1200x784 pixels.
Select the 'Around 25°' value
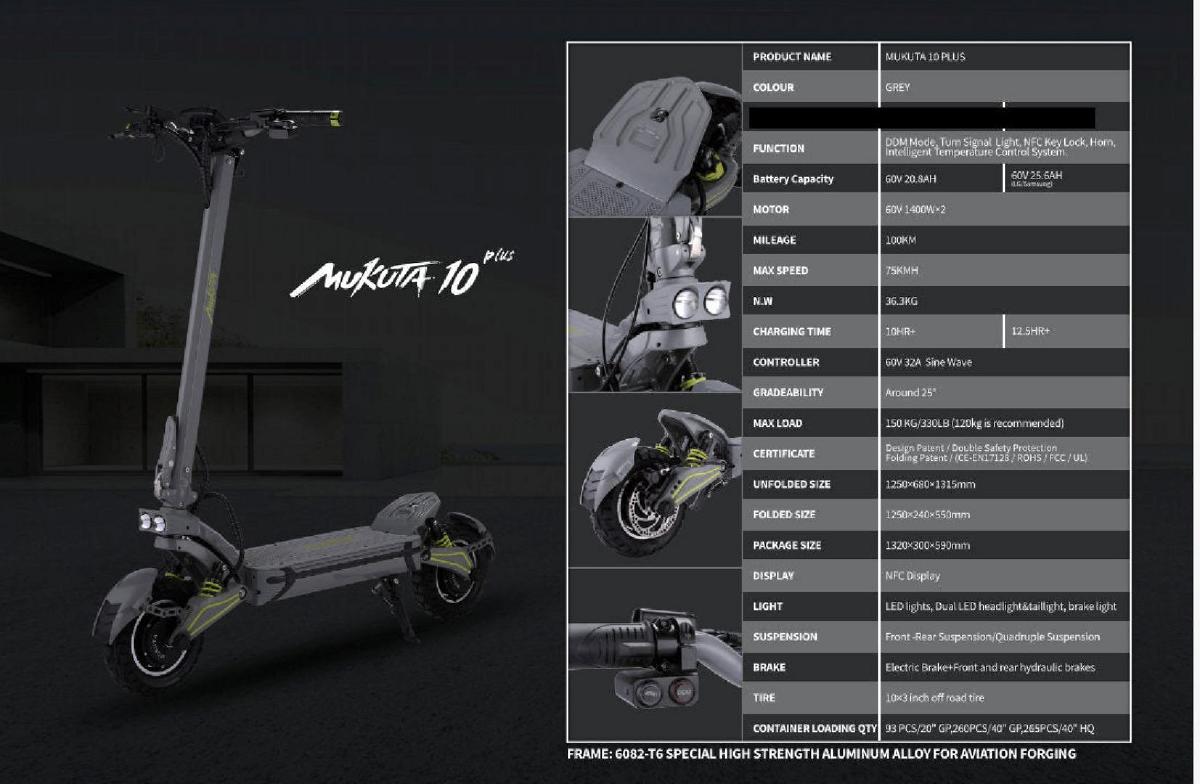[x=909, y=392]
